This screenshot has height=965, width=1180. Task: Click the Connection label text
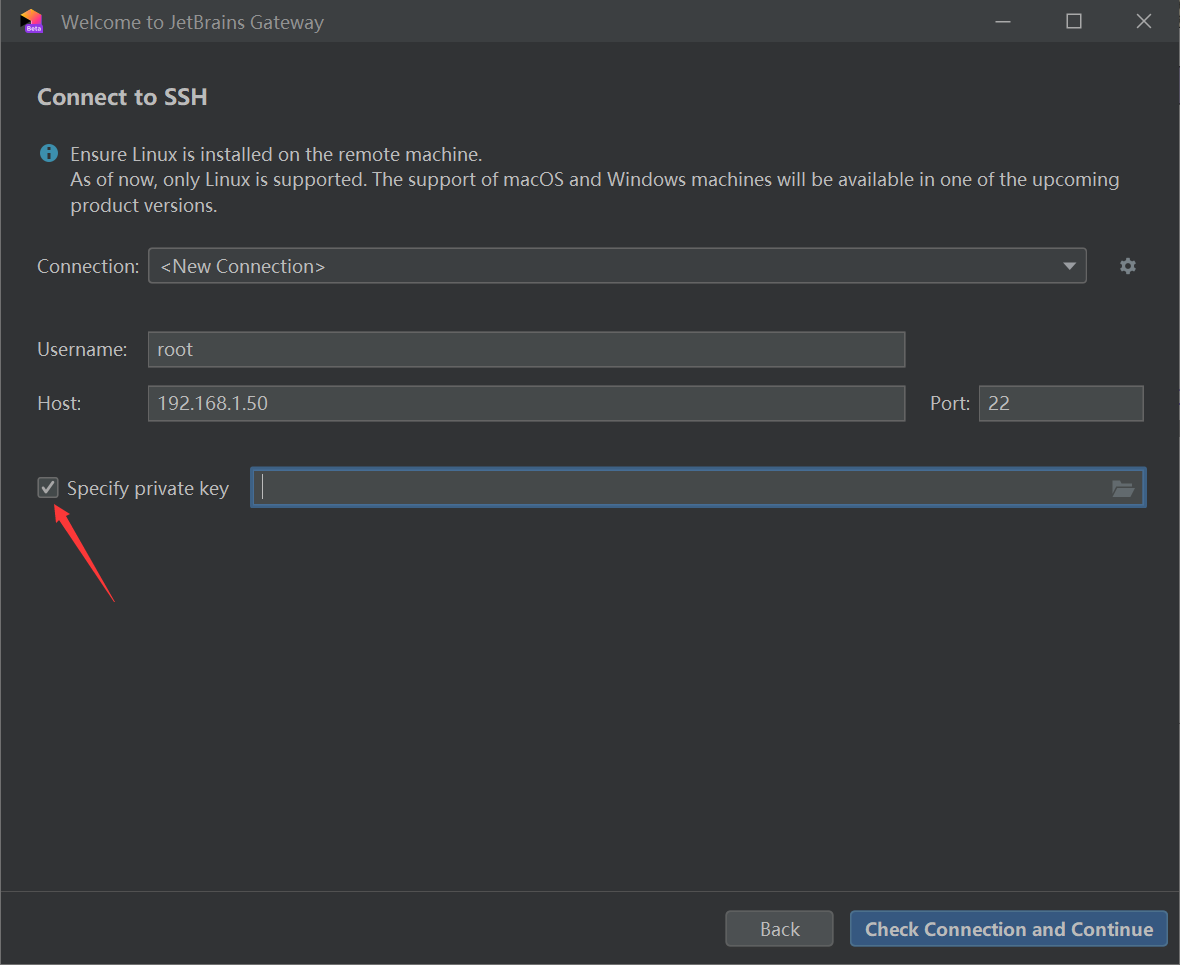(88, 266)
